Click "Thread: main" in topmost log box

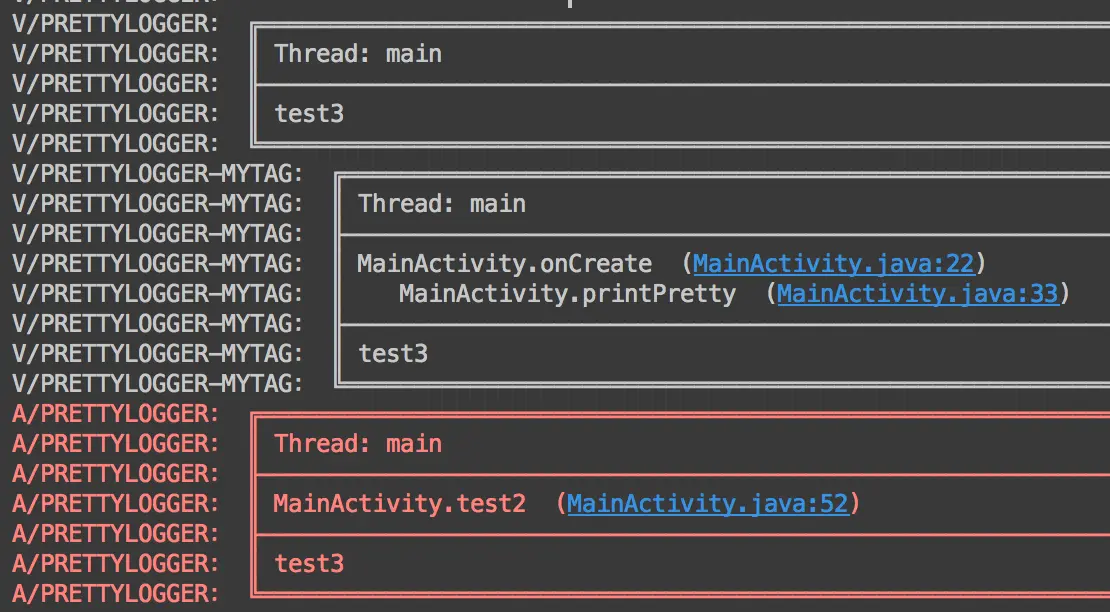pos(357,54)
